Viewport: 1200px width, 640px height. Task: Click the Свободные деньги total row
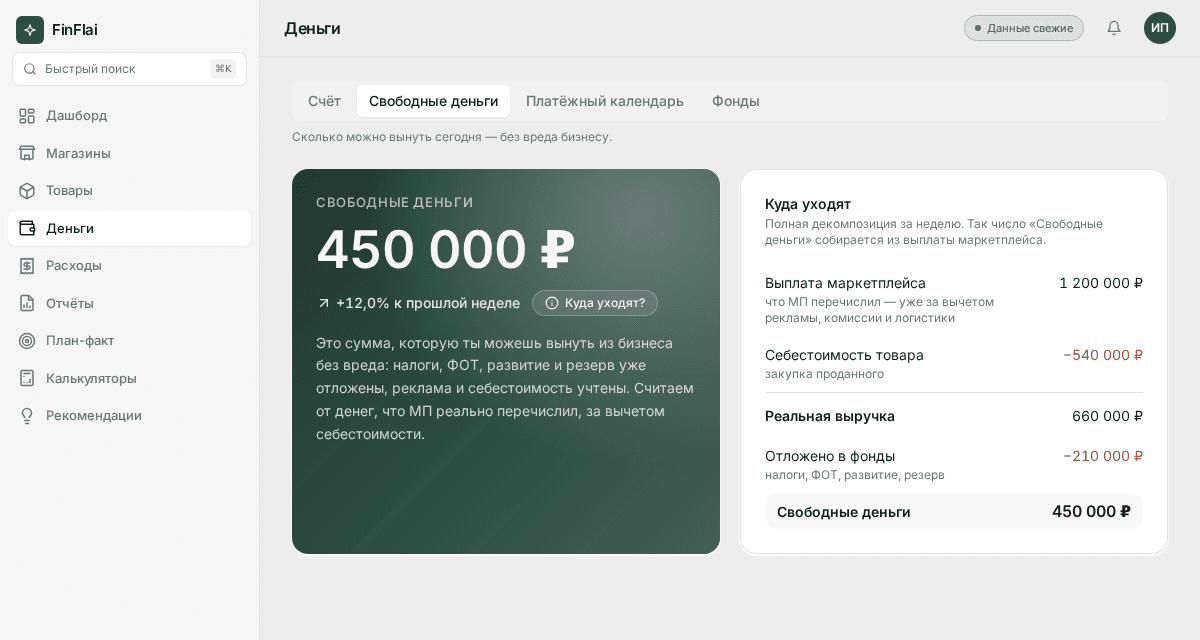pos(954,511)
